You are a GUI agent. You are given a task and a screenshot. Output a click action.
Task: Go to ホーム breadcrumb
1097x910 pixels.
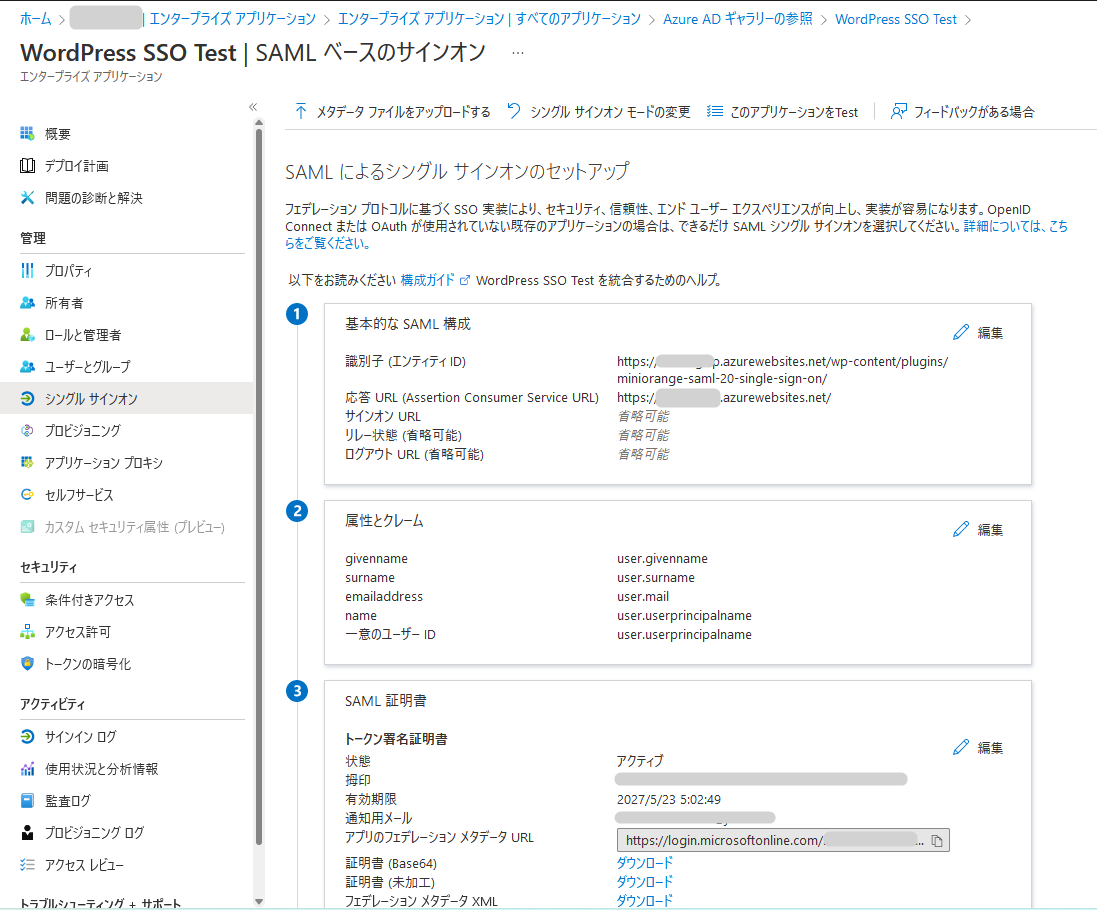(36, 19)
